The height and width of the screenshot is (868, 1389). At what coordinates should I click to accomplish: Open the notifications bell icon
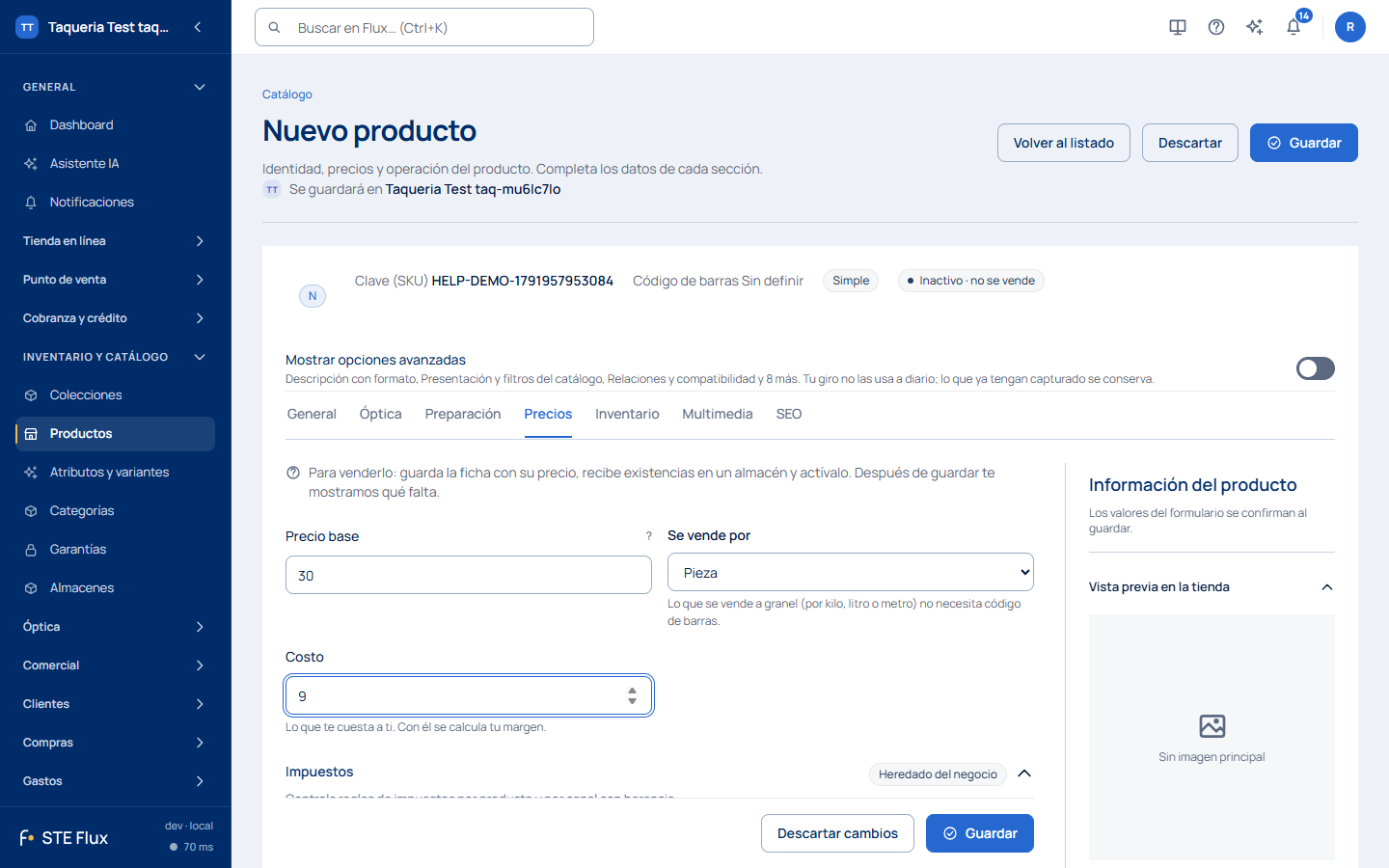coord(1294,27)
